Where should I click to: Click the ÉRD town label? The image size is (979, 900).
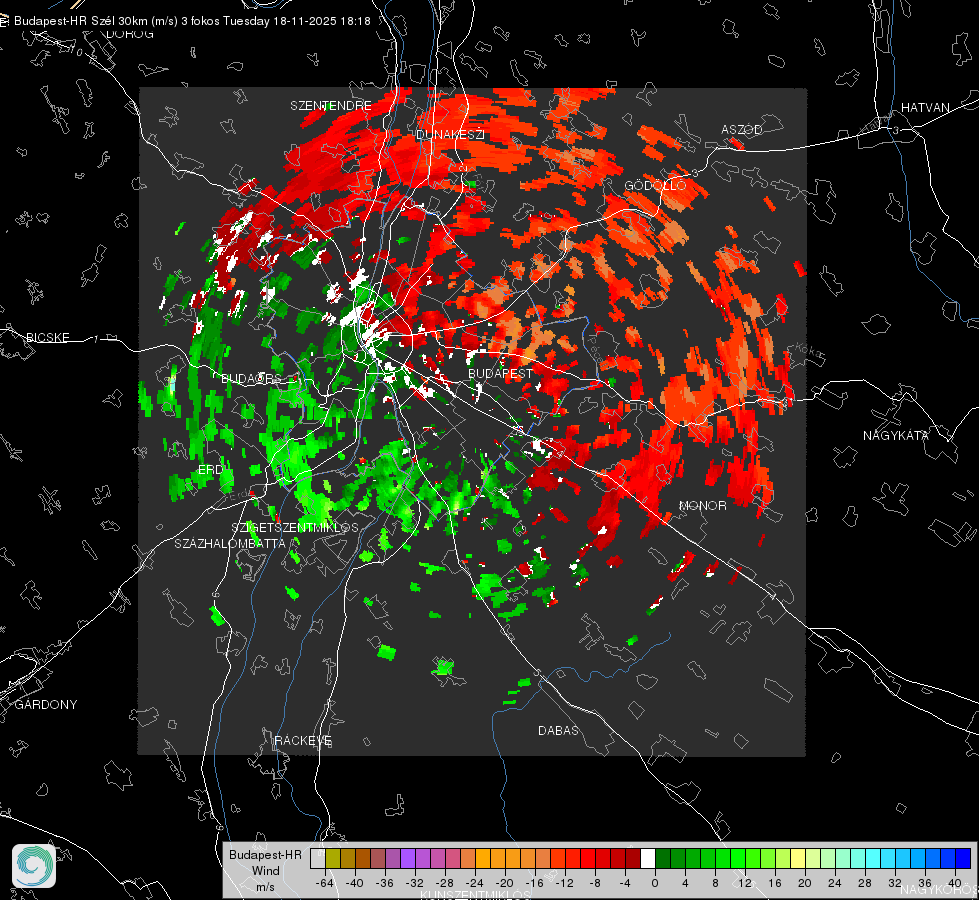(x=210, y=470)
